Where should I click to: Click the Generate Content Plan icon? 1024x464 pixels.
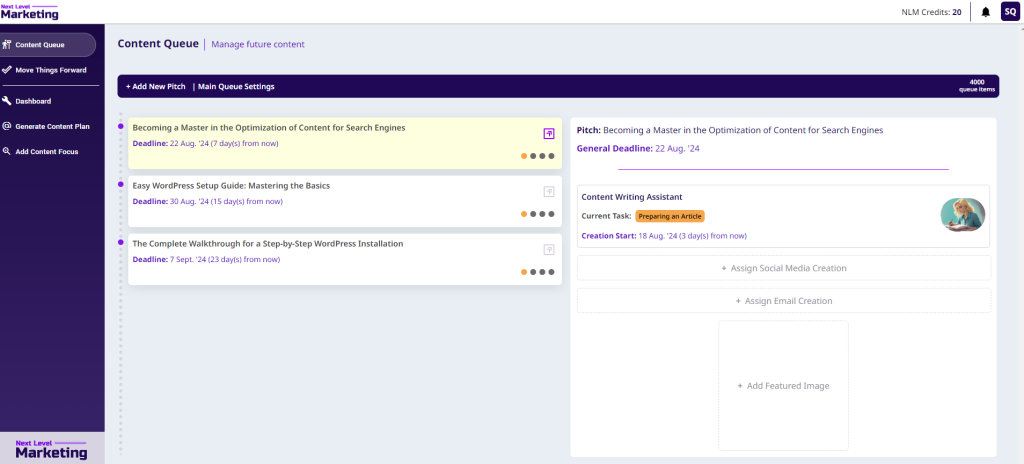7,126
